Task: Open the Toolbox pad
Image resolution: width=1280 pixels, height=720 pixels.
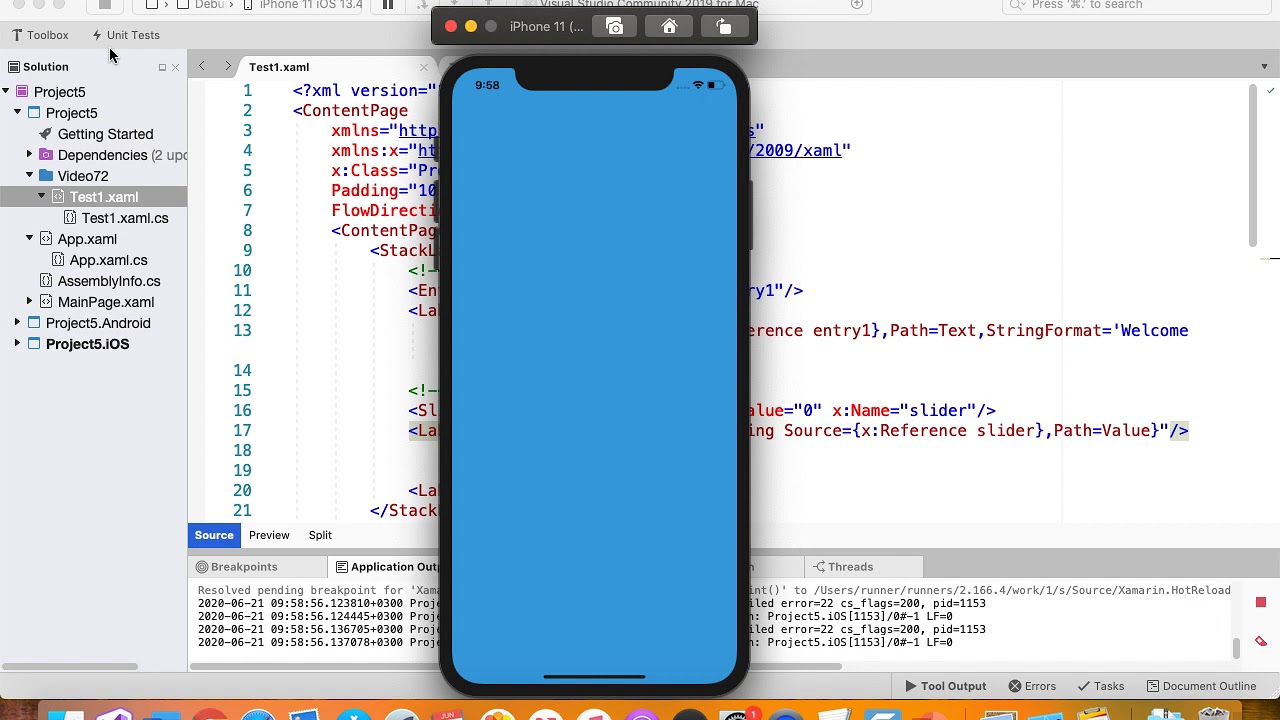Action: click(x=40, y=35)
